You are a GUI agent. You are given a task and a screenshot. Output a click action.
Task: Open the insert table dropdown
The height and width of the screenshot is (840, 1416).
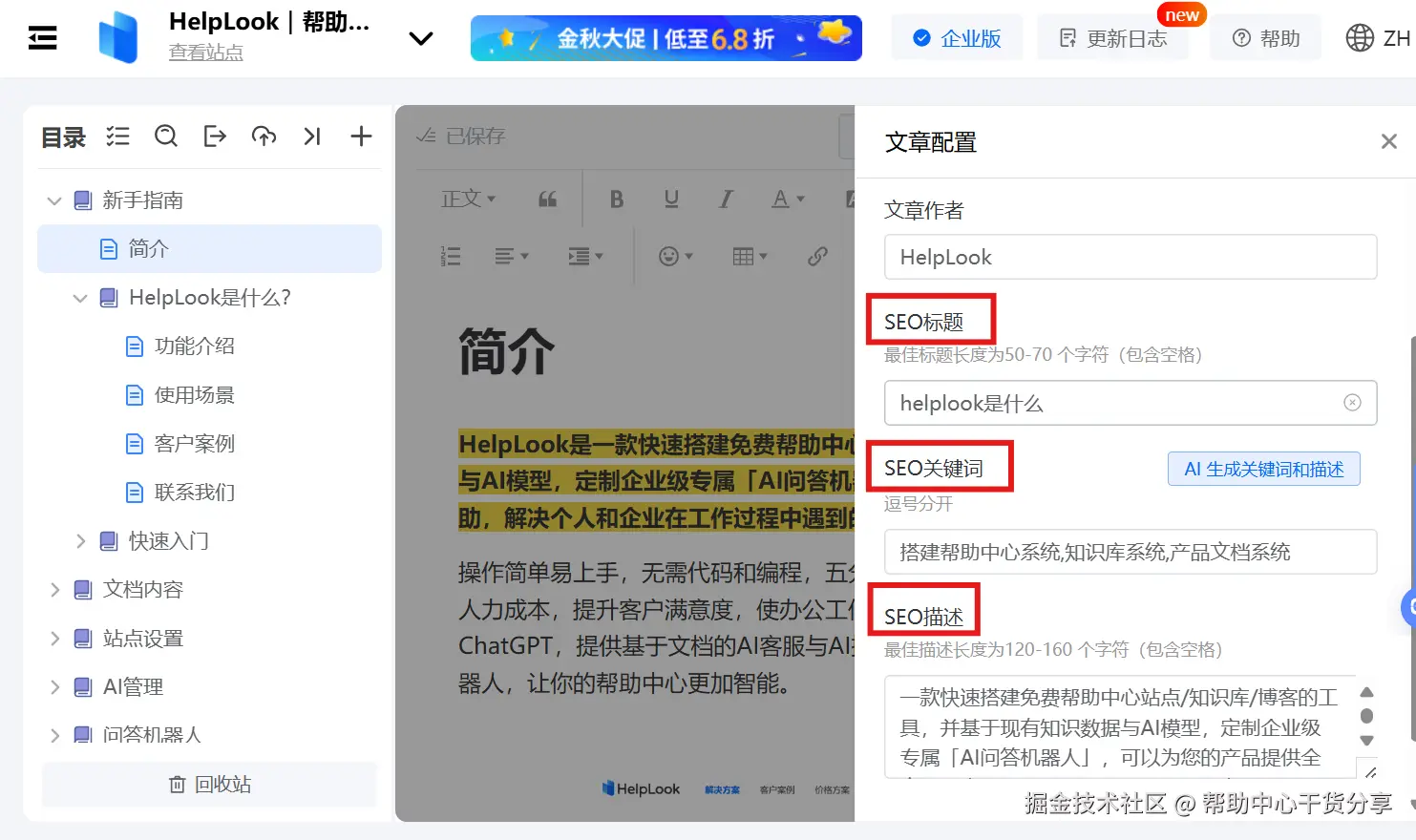750,256
